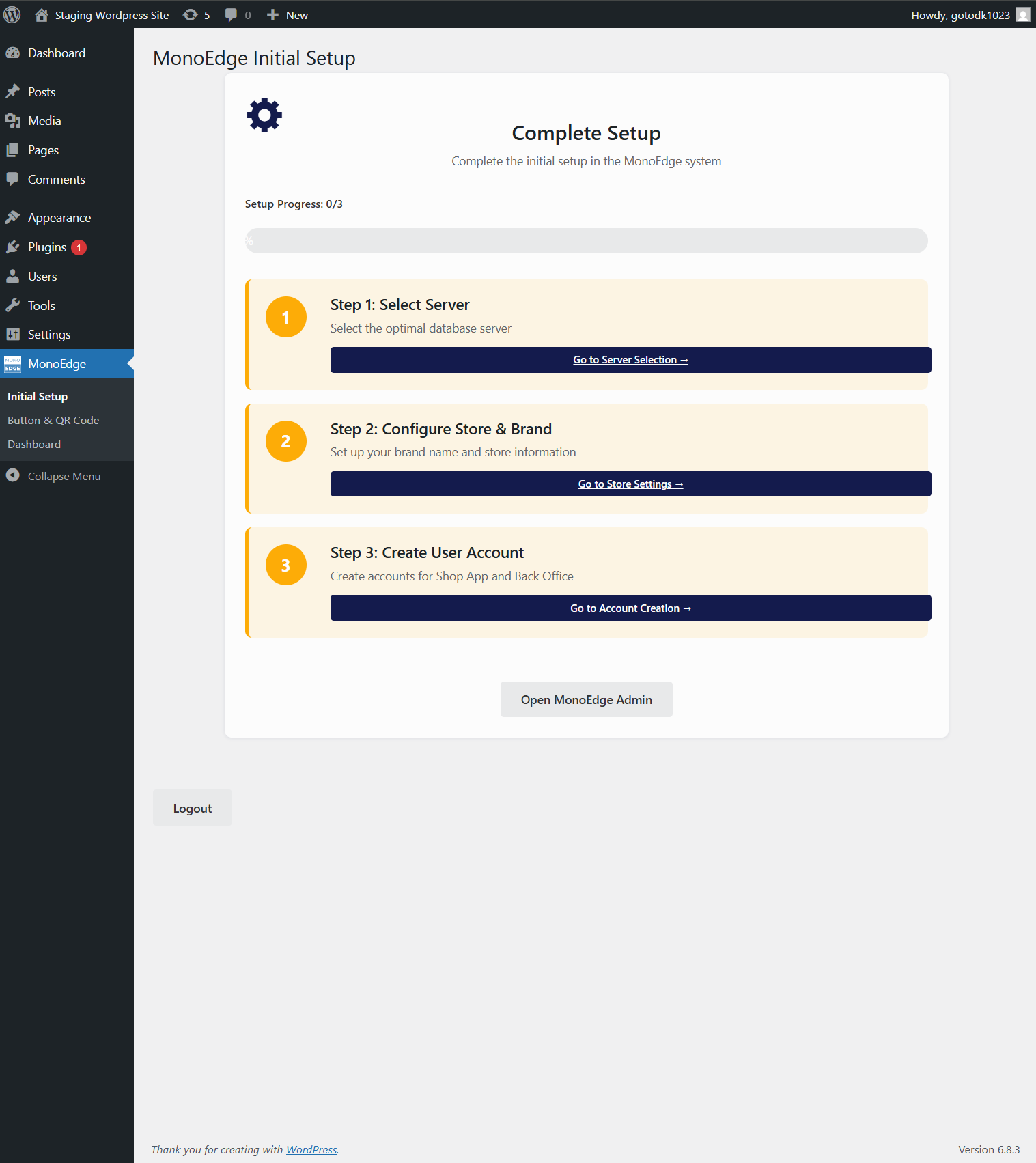Click the Step 1: Select Server heading
The image size is (1036, 1163).
pyautogui.click(x=400, y=305)
